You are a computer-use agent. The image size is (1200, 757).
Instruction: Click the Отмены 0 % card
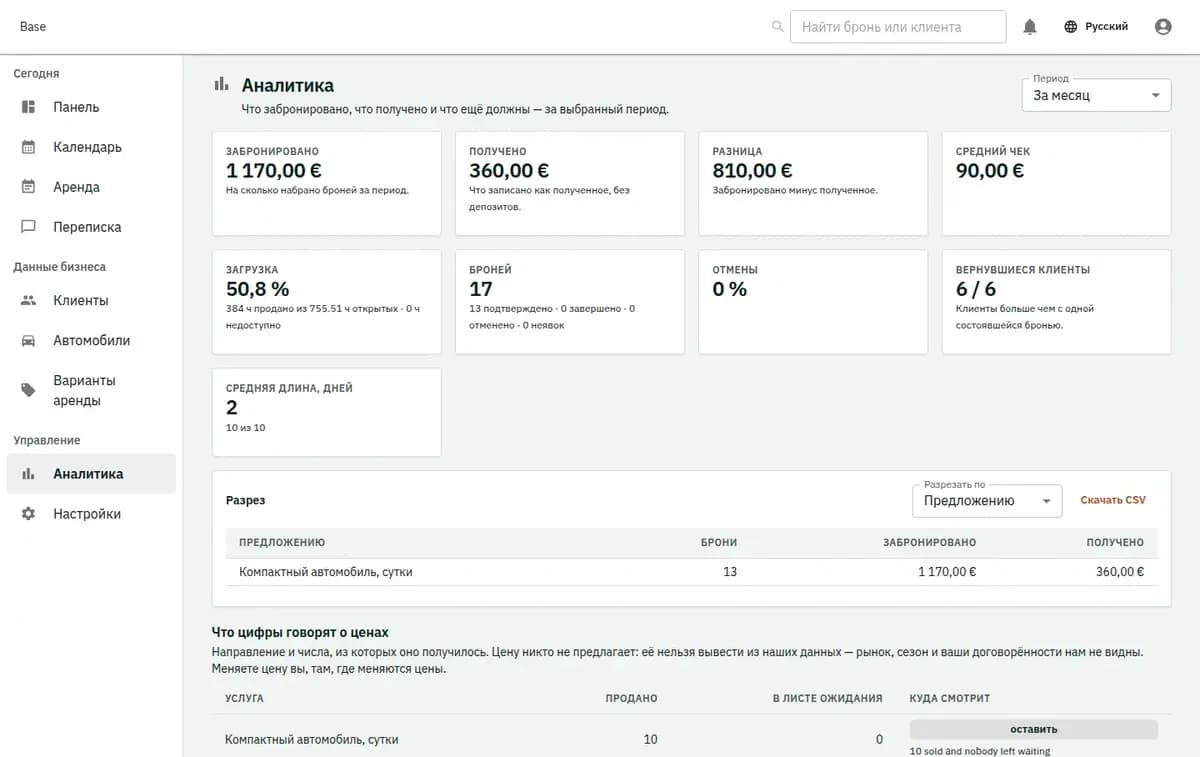tap(813, 302)
